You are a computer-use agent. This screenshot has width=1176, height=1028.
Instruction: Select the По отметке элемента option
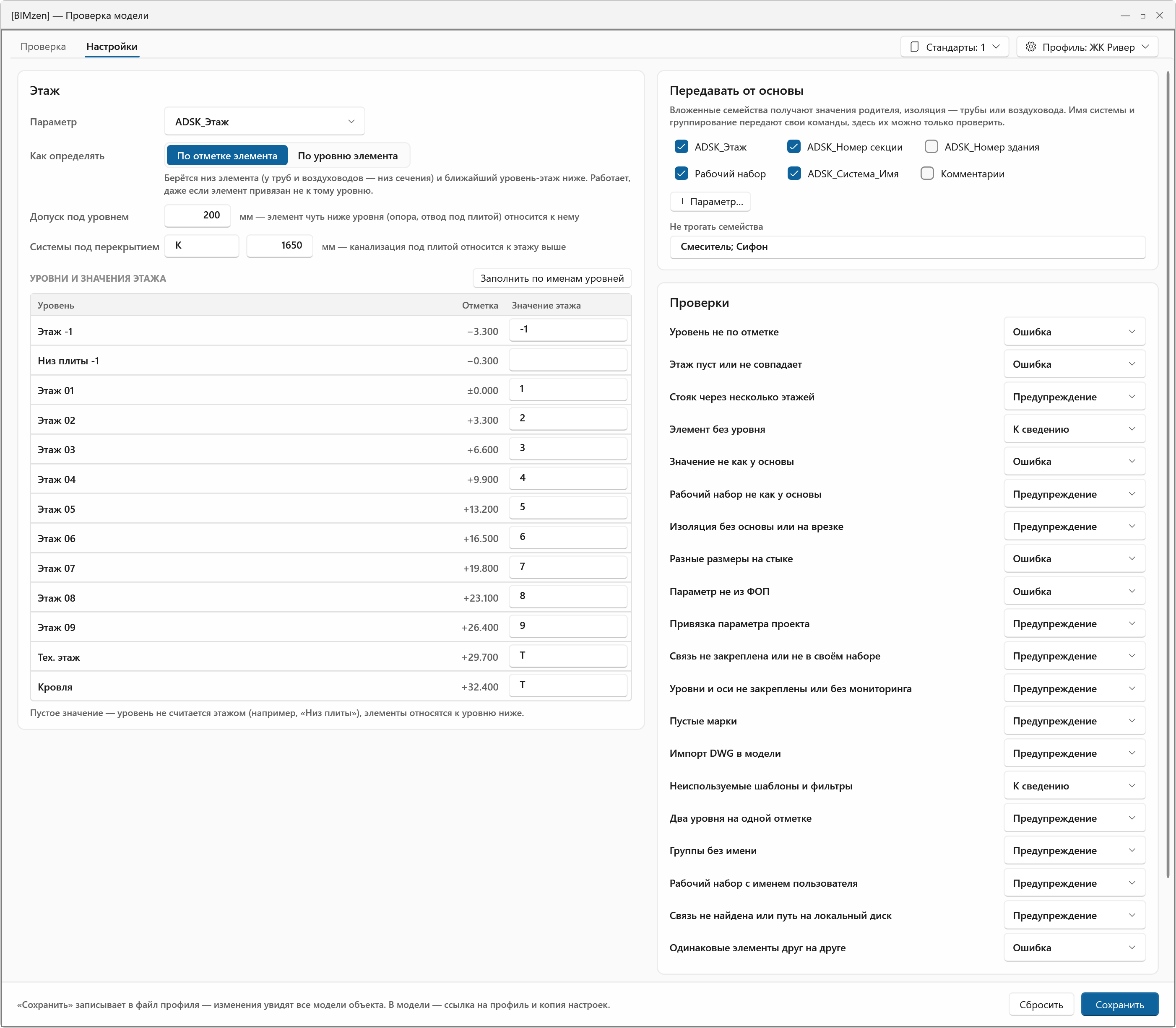coord(227,156)
